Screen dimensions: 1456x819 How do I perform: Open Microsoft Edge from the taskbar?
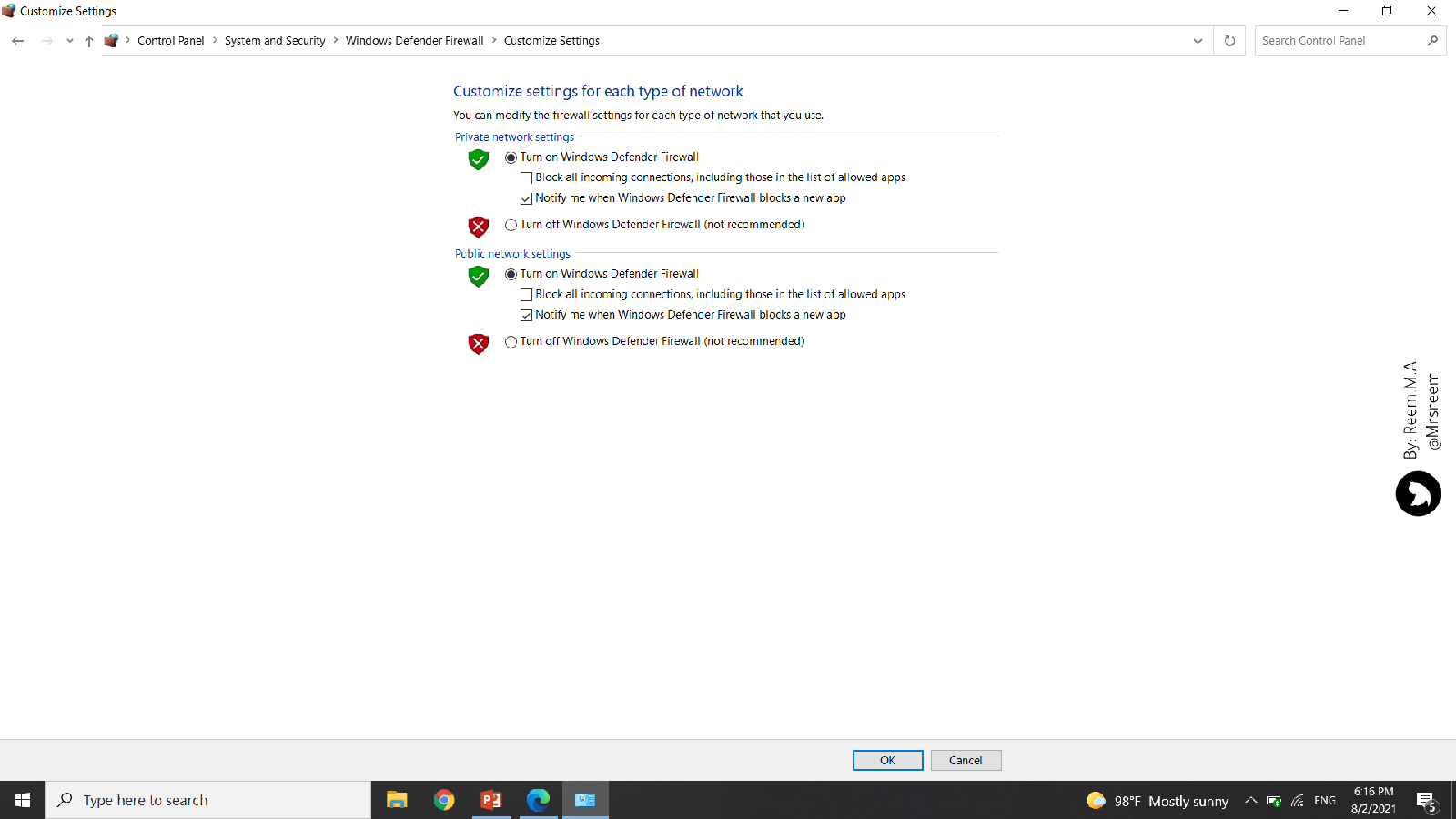click(538, 800)
